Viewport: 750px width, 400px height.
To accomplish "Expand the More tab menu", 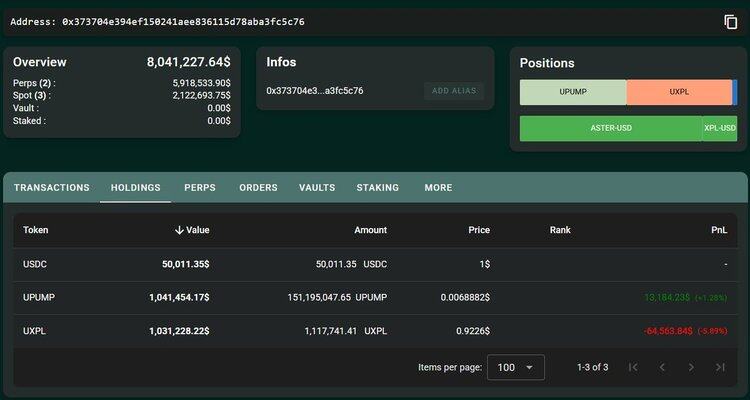I will click(x=438, y=187).
